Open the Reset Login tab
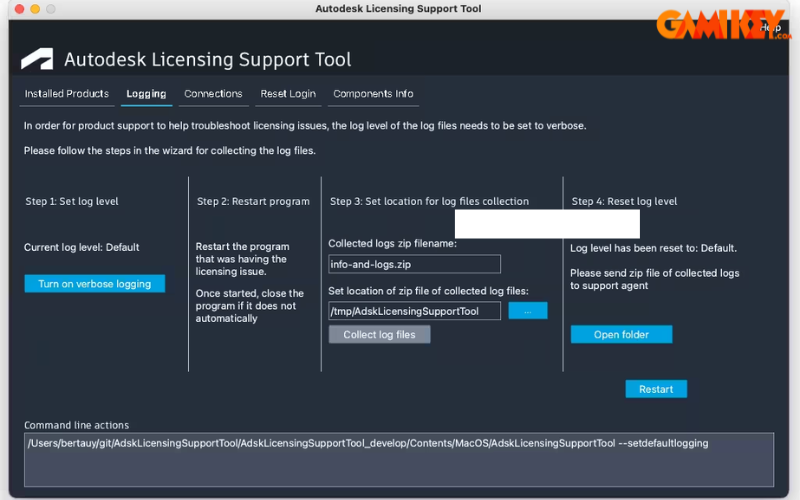The height and width of the screenshot is (500, 800). 288,94
